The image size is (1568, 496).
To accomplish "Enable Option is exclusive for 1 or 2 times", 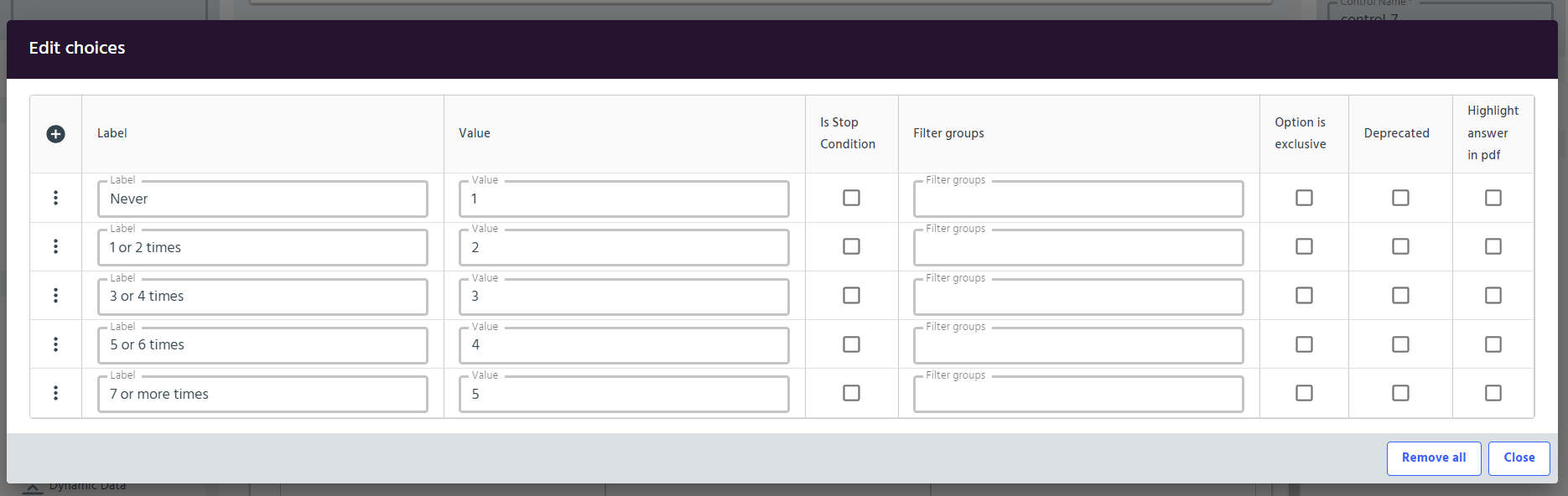I will point(1304,246).
